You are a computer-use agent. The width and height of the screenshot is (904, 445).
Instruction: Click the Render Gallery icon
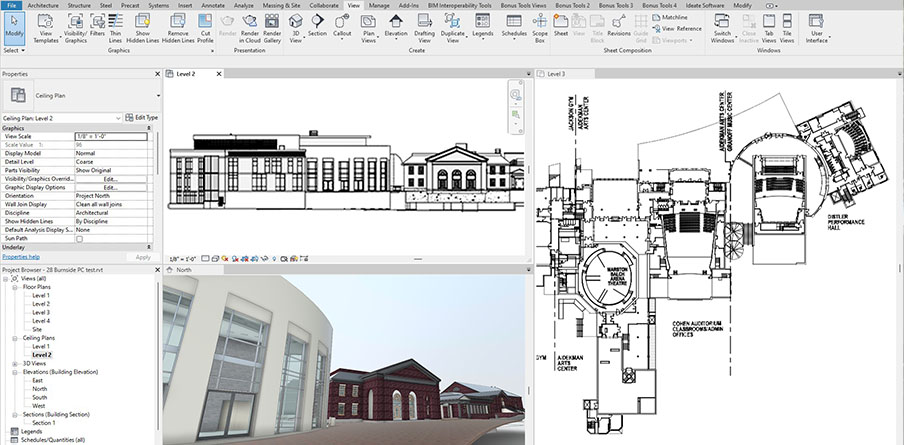(272, 27)
